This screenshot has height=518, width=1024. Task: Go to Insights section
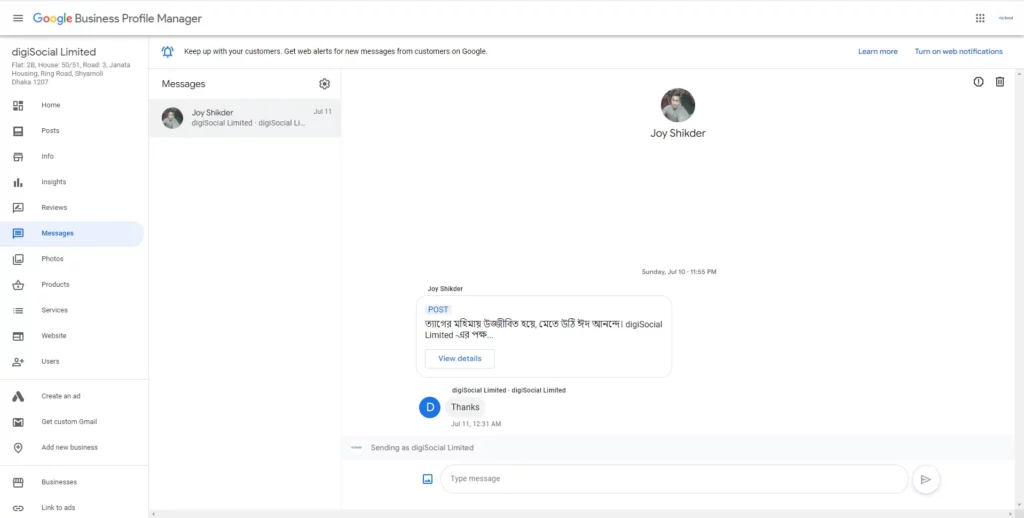point(72,182)
